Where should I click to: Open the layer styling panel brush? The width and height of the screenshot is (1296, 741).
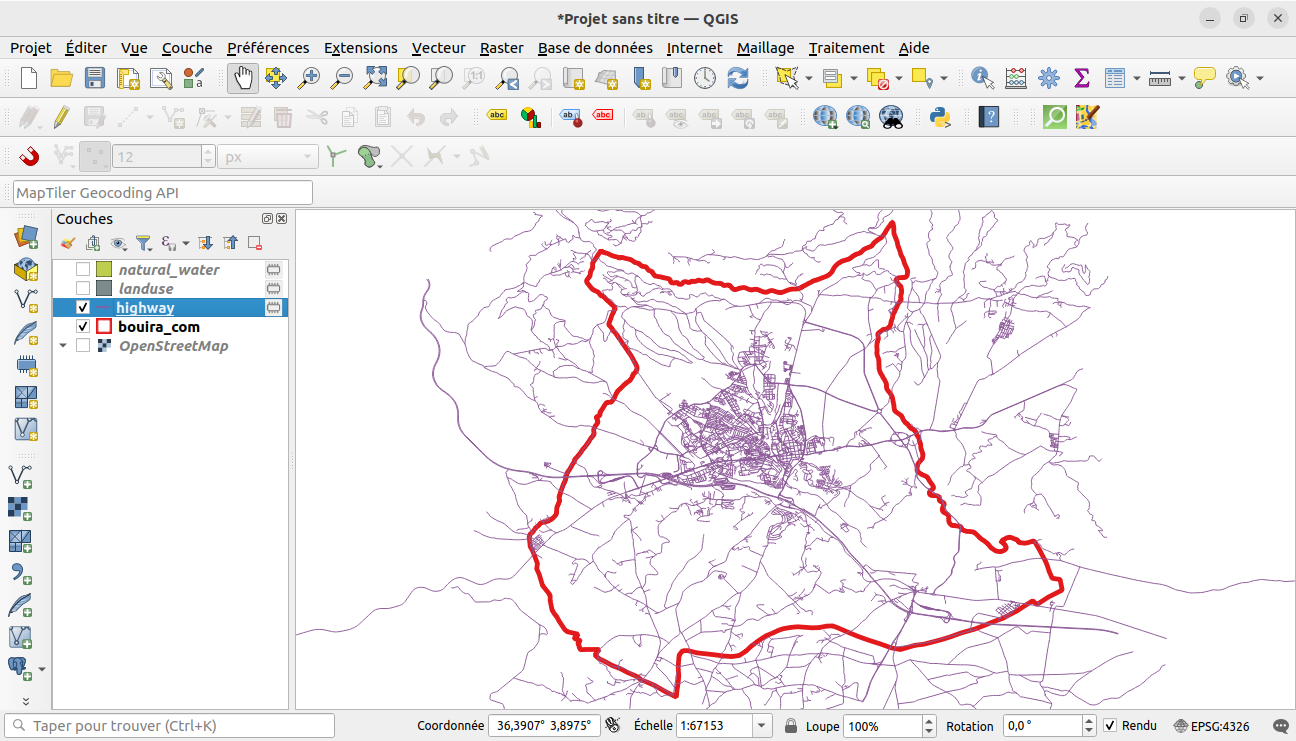tap(68, 243)
